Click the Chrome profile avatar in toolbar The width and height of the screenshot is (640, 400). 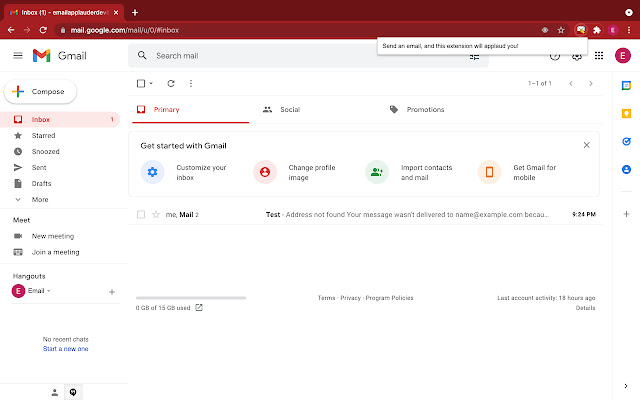613,30
